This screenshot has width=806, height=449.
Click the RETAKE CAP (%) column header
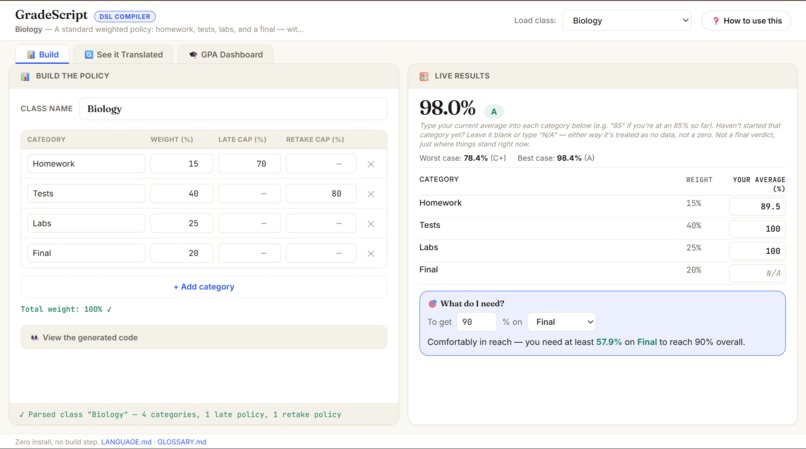315,139
